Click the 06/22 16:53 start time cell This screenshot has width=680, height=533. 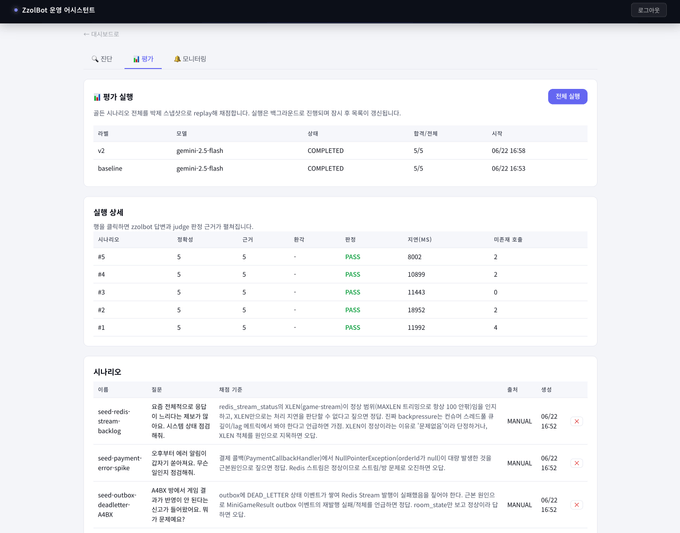(x=508, y=168)
